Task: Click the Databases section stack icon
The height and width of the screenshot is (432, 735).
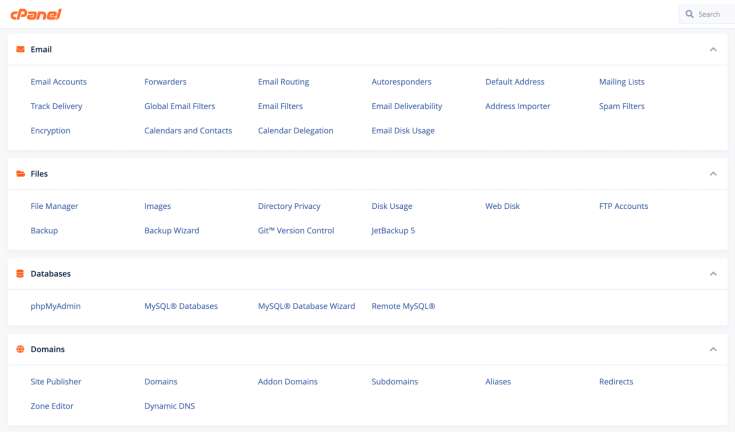Action: [20, 274]
